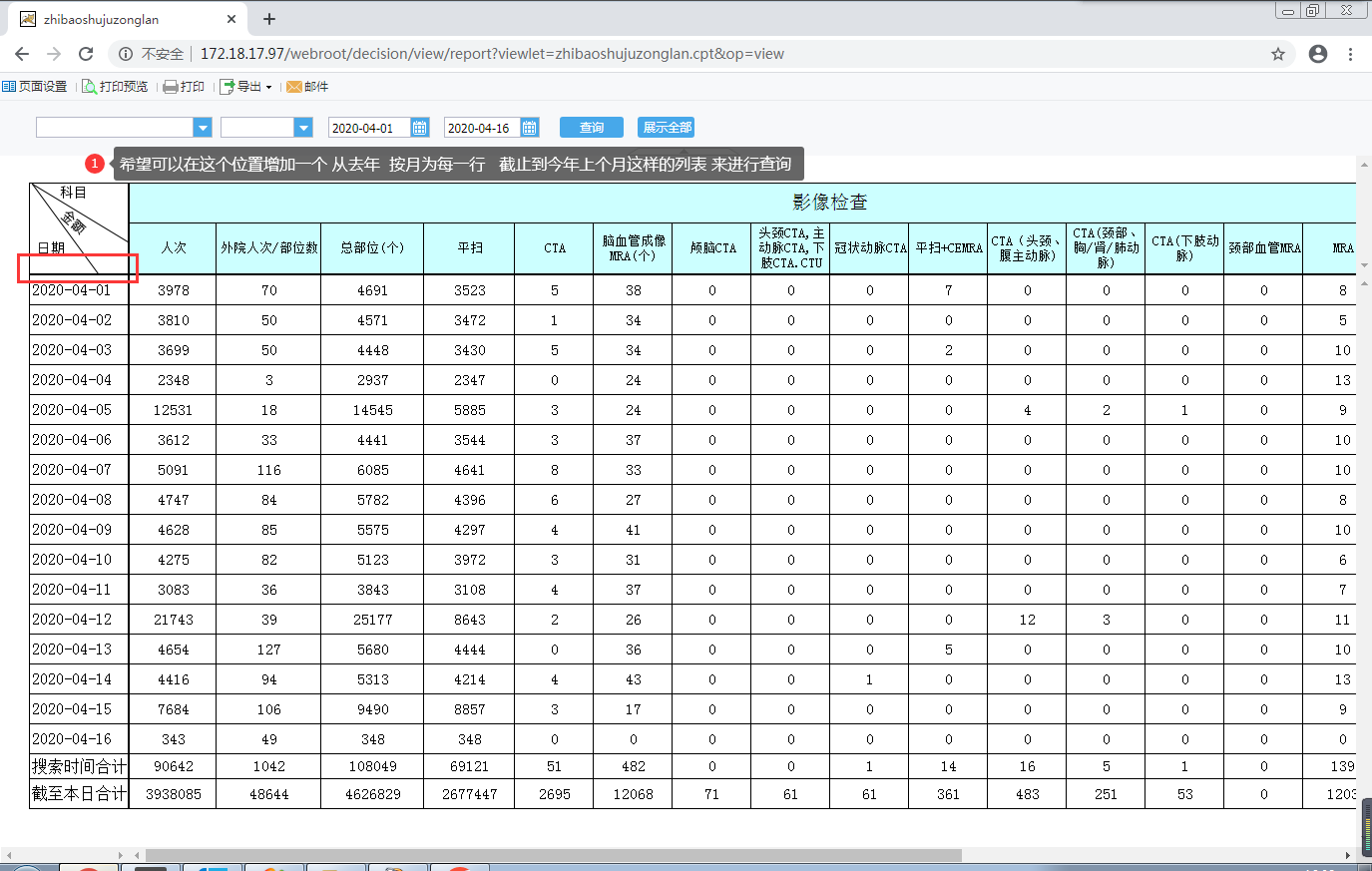Click the 人次 column header
Viewport: 1372px width, 871px height.
174,248
